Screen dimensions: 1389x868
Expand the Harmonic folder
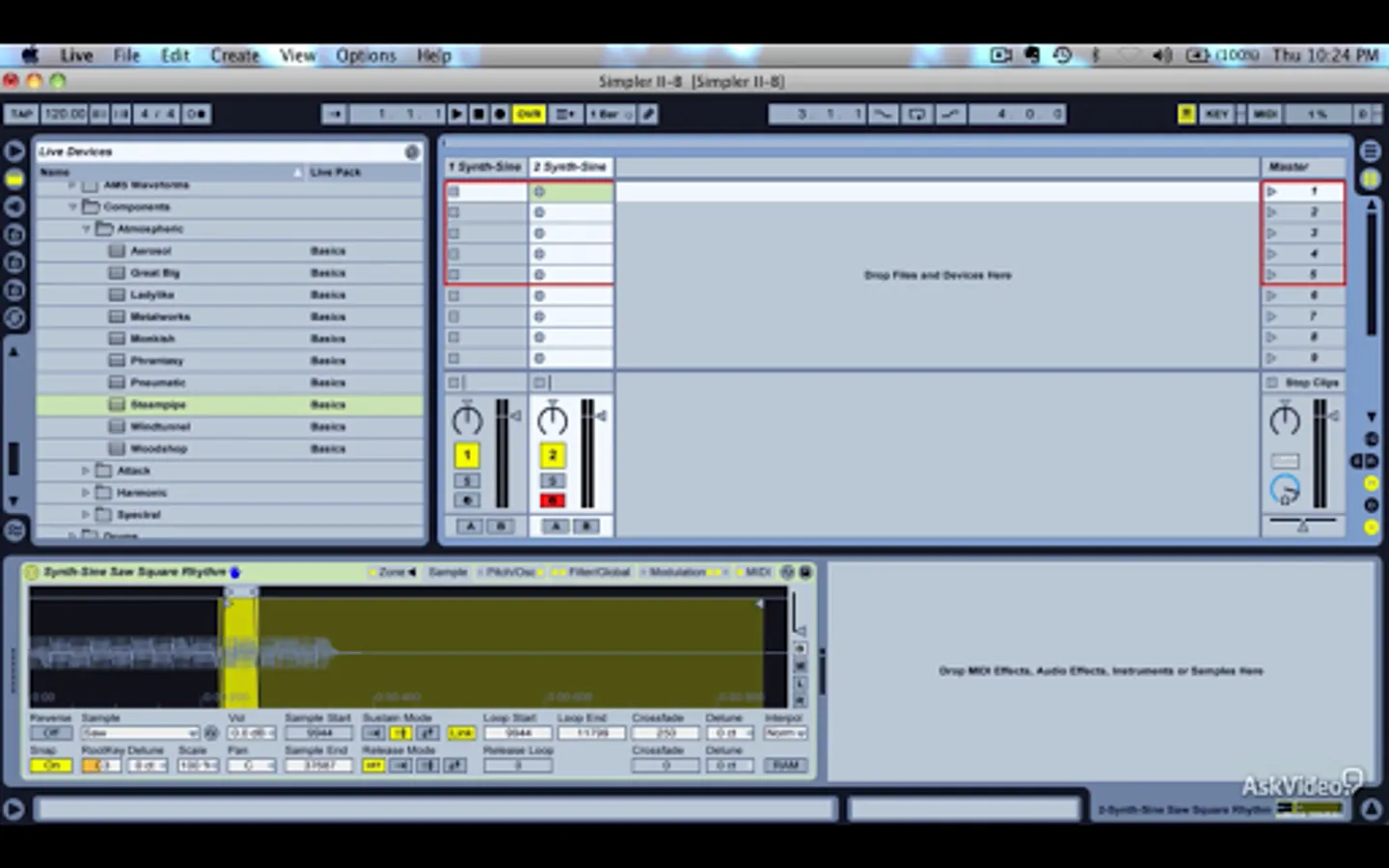[86, 493]
